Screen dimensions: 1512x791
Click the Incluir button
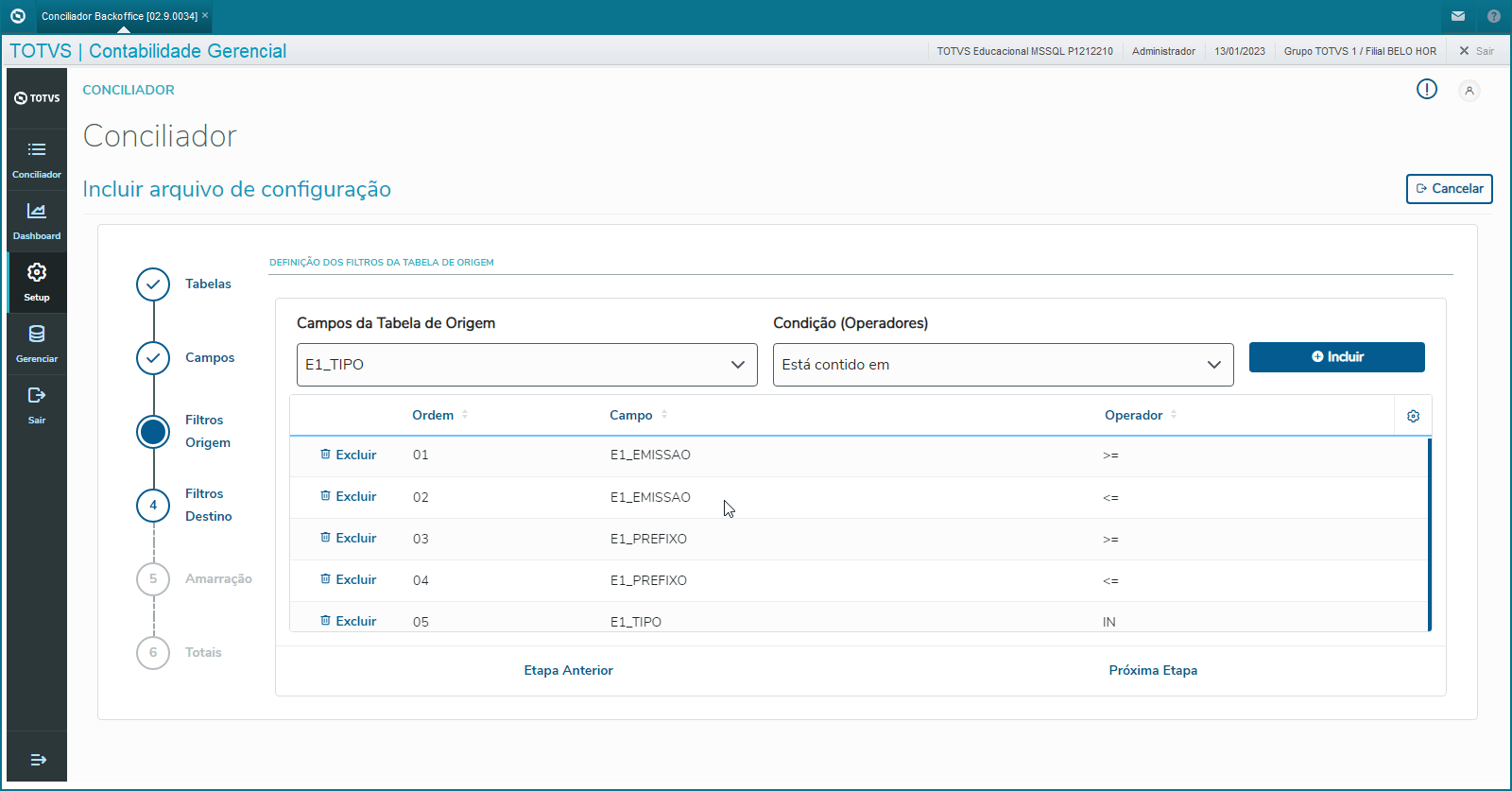pyautogui.click(x=1337, y=357)
